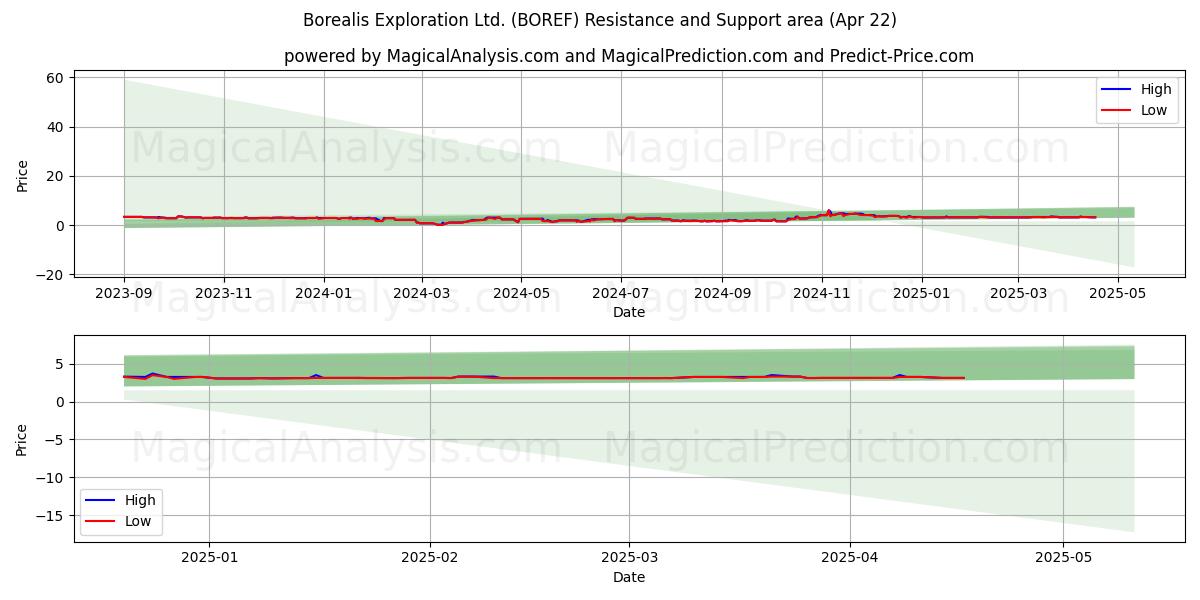Click the top chart '2024-05' date label
Image resolution: width=1200 pixels, height=600 pixels.
tap(520, 295)
